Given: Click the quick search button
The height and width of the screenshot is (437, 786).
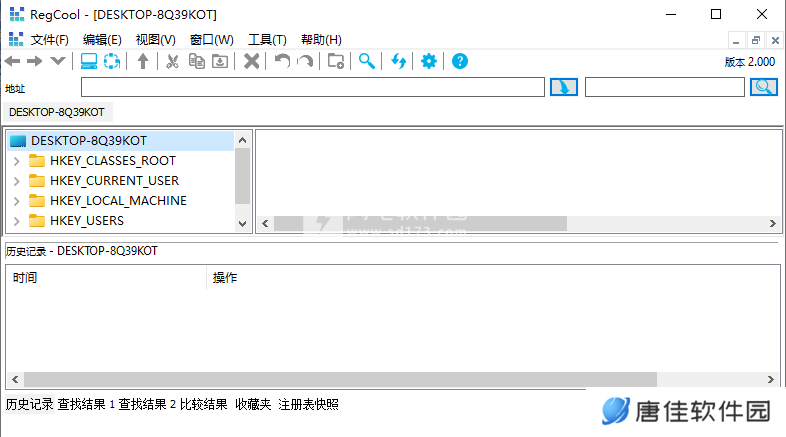Looking at the screenshot, I should click(763, 87).
